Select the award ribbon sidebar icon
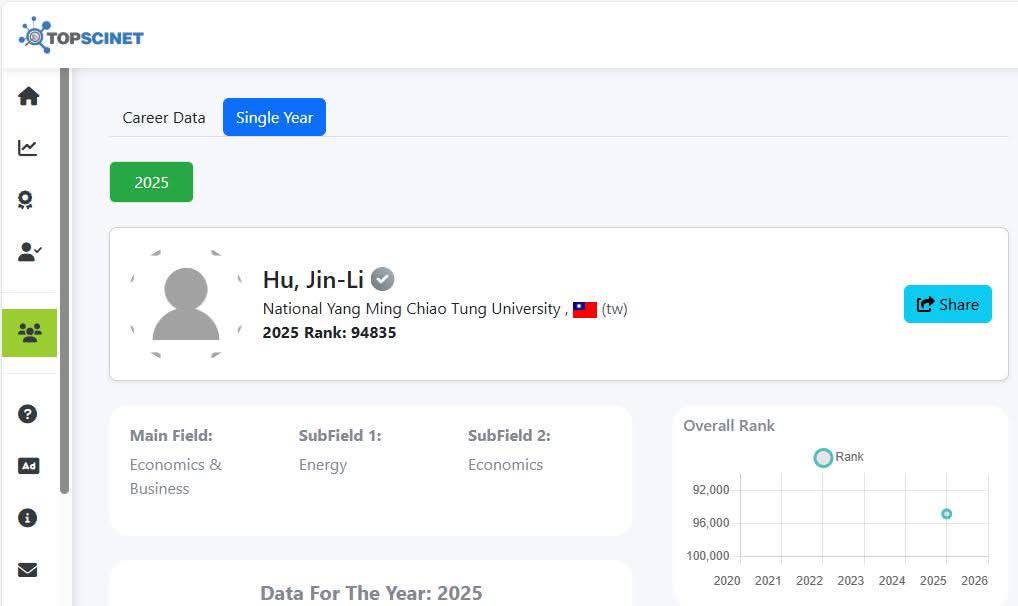Image resolution: width=1018 pixels, height=606 pixels. tap(27, 200)
